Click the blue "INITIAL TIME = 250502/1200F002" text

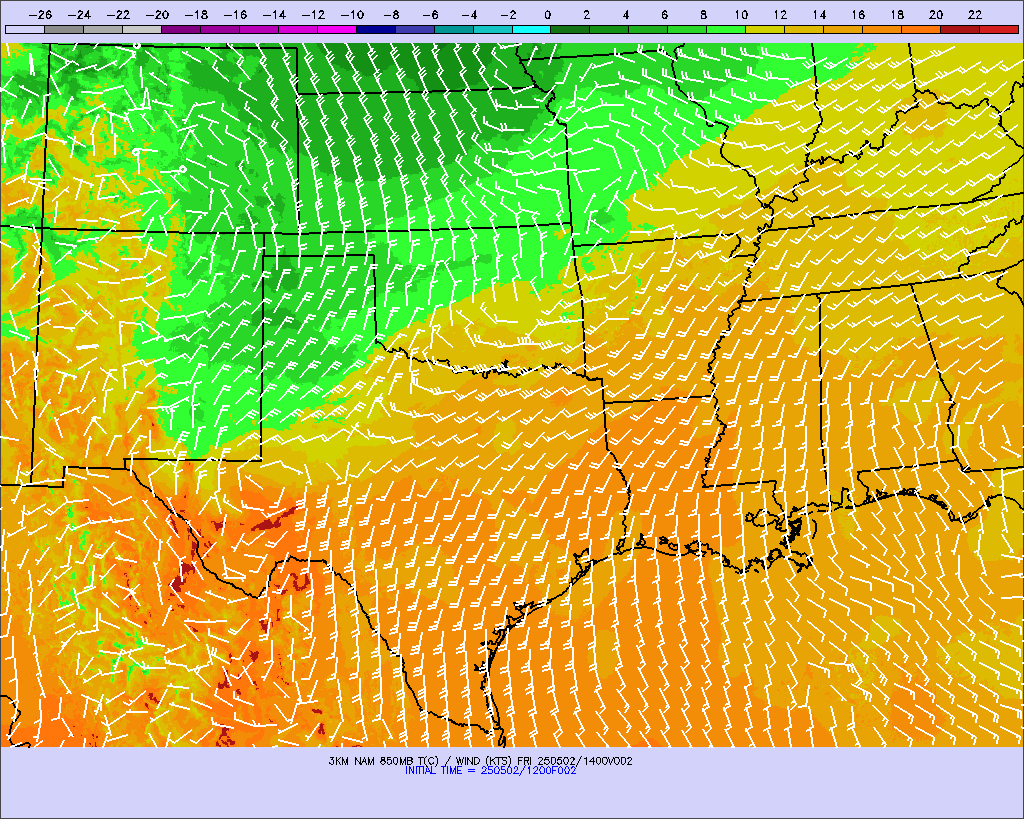(x=490, y=771)
